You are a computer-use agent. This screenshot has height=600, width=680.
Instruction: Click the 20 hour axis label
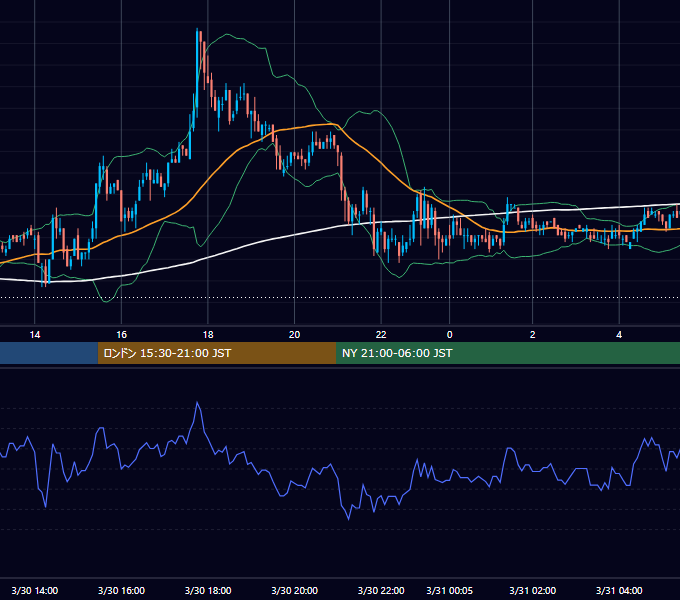pyautogui.click(x=294, y=335)
